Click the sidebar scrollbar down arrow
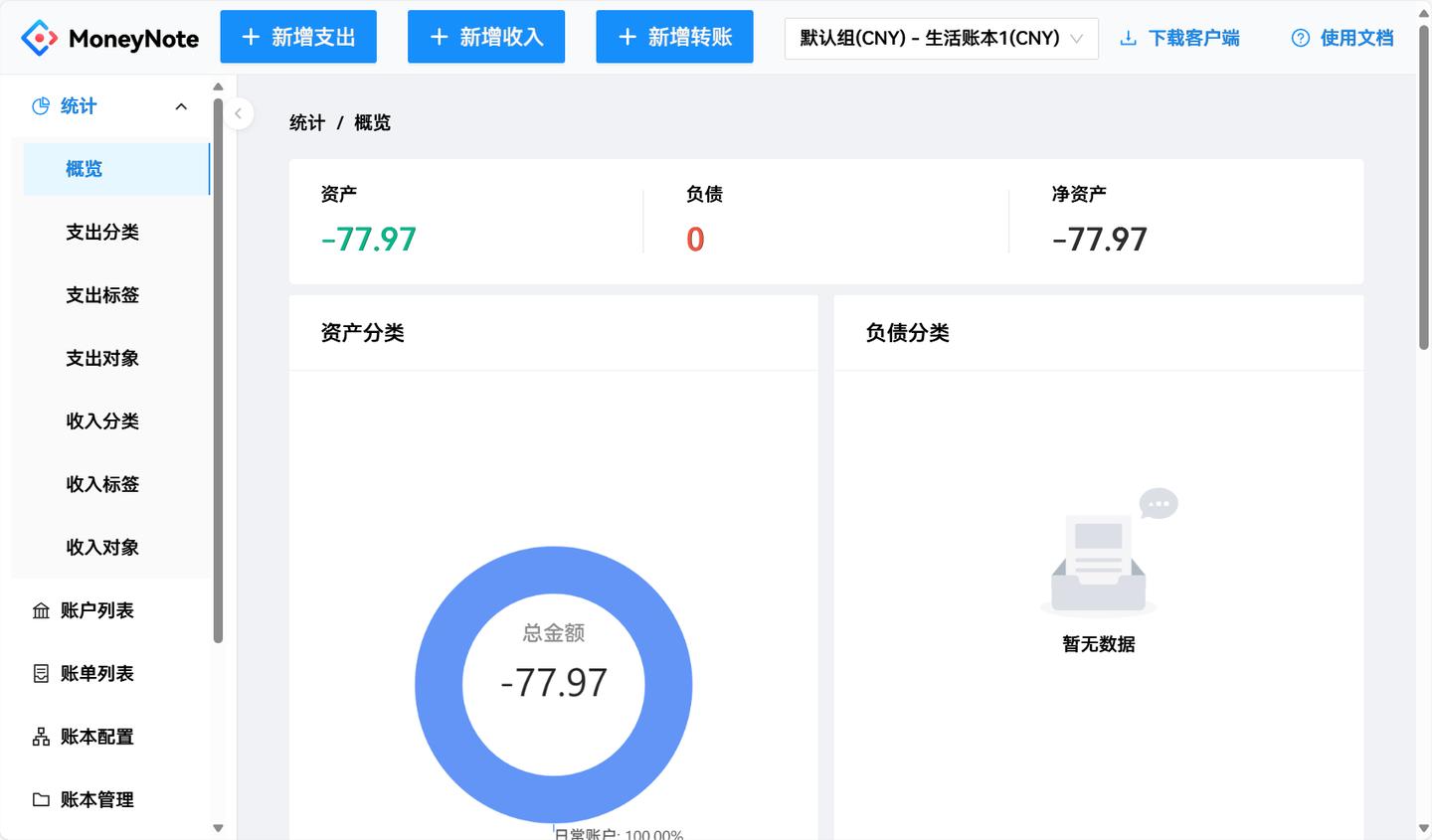 coord(218,828)
